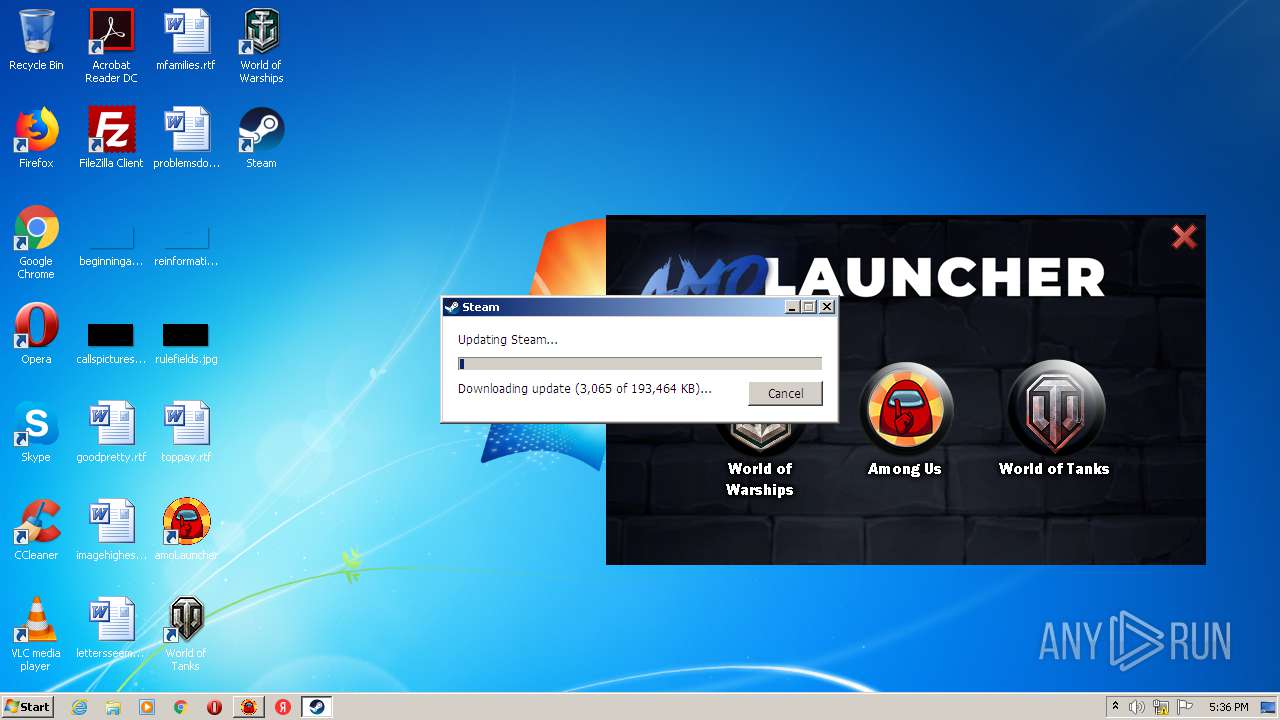This screenshot has height=720, width=1280.
Task: Switch to Steam taskbar button
Action: (x=317, y=707)
